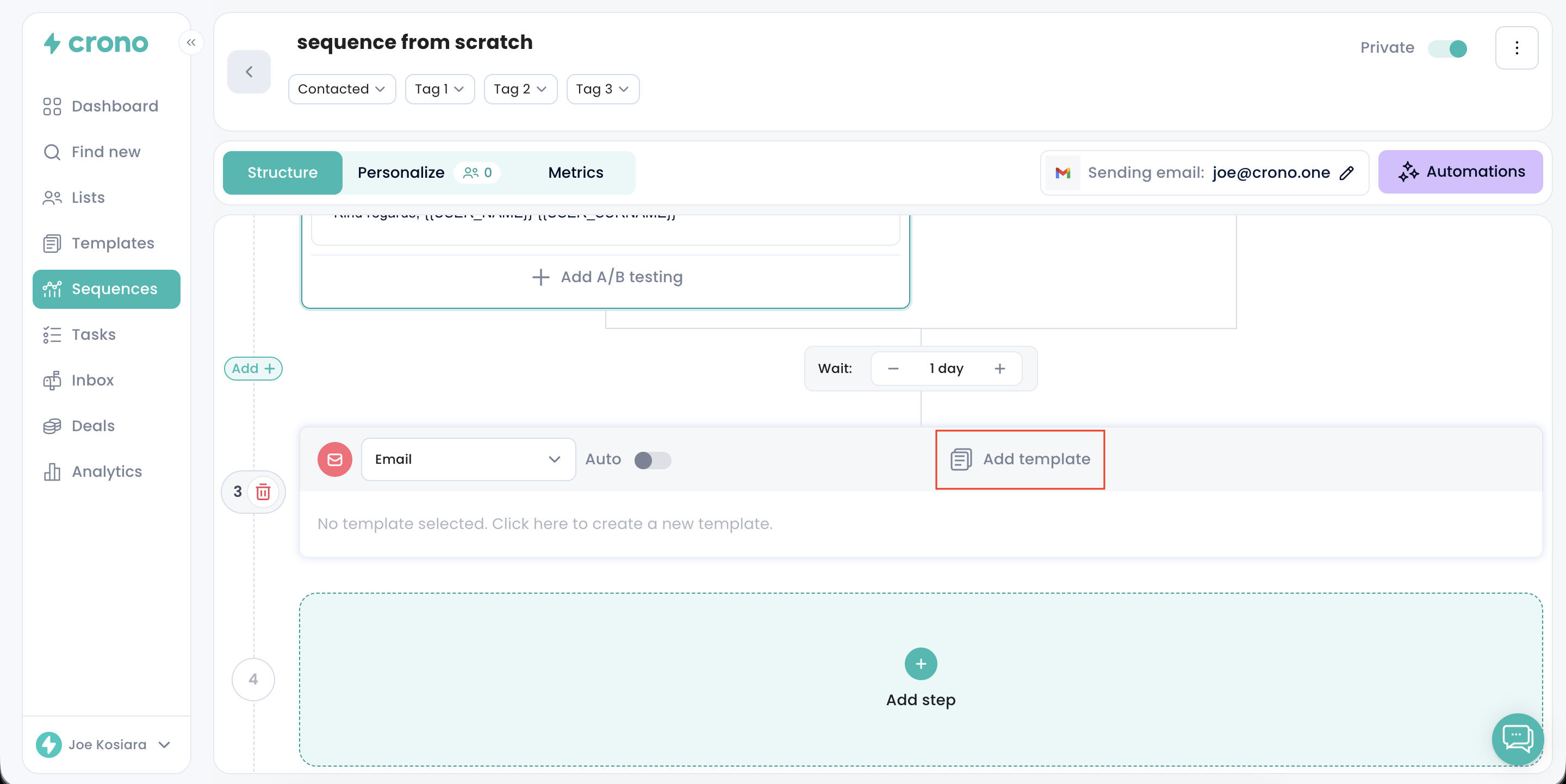This screenshot has width=1566, height=784.
Task: Click the no template selected placeholder text
Action: (545, 523)
